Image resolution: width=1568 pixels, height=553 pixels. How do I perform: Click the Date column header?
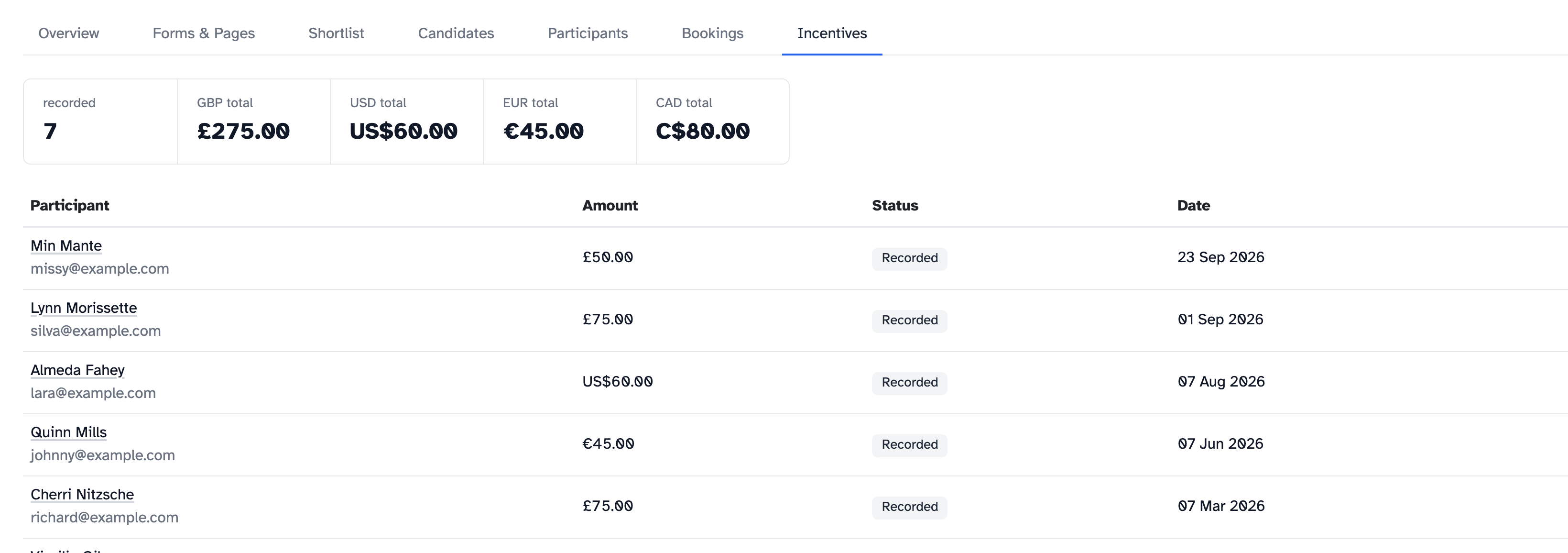1193,205
